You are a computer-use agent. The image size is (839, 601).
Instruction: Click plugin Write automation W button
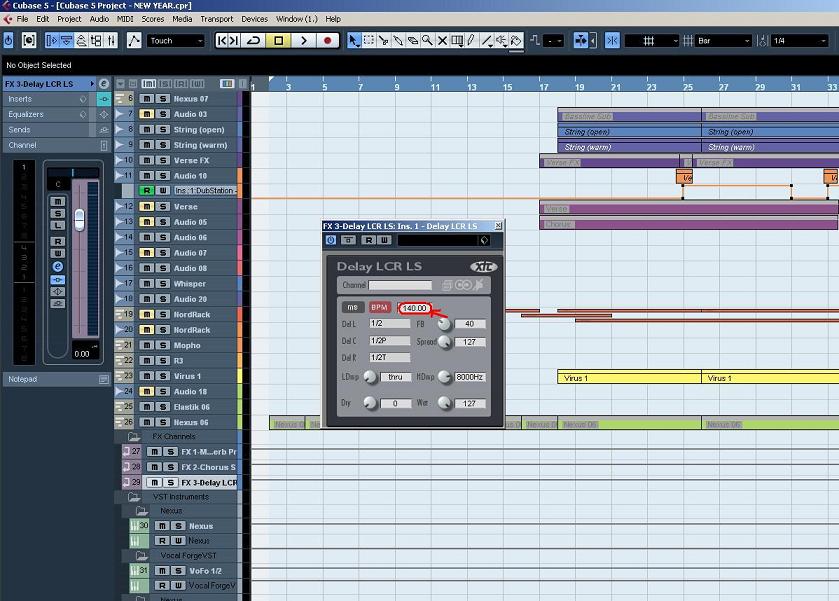click(384, 240)
